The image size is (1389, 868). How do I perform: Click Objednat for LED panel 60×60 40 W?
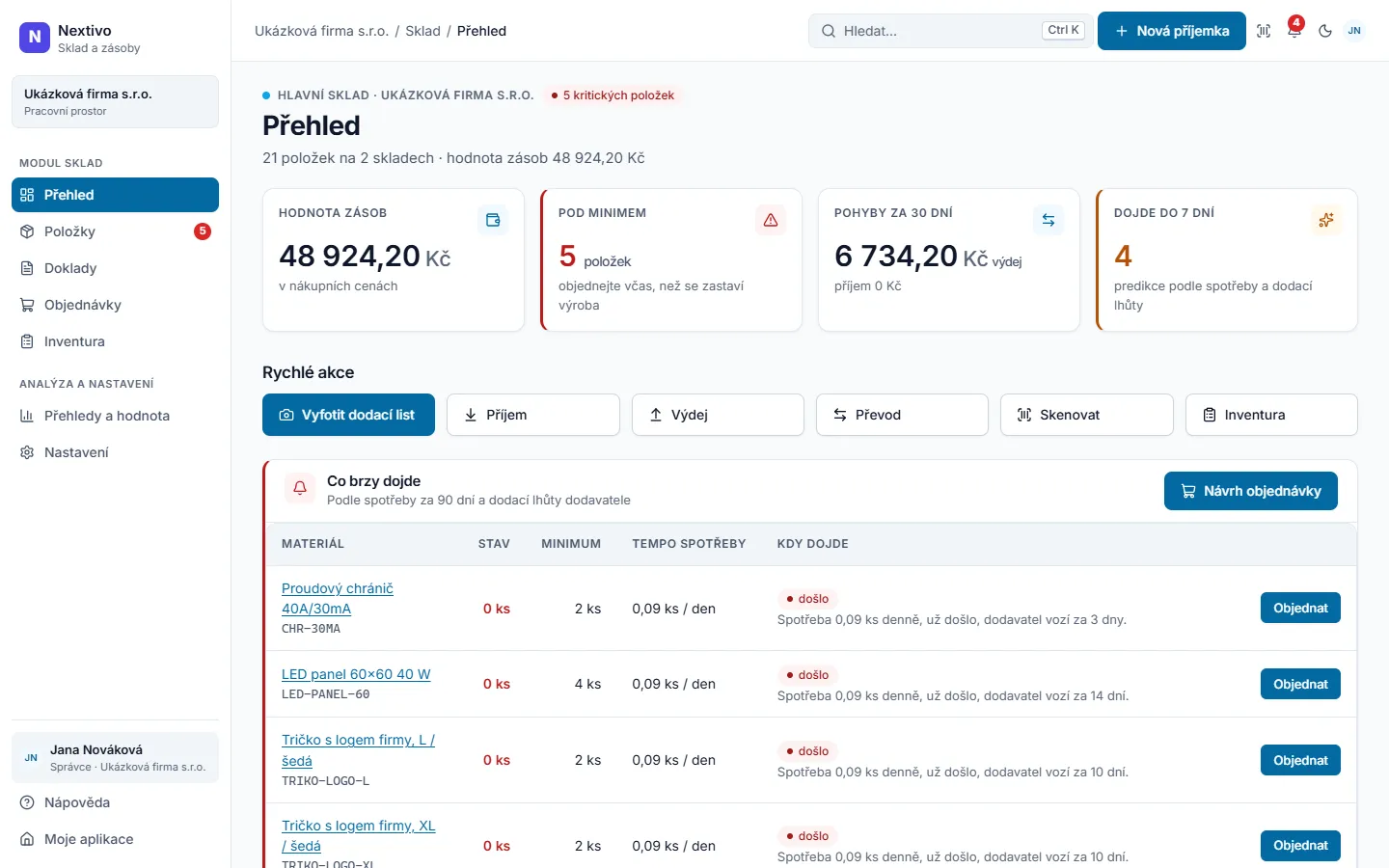1300,684
